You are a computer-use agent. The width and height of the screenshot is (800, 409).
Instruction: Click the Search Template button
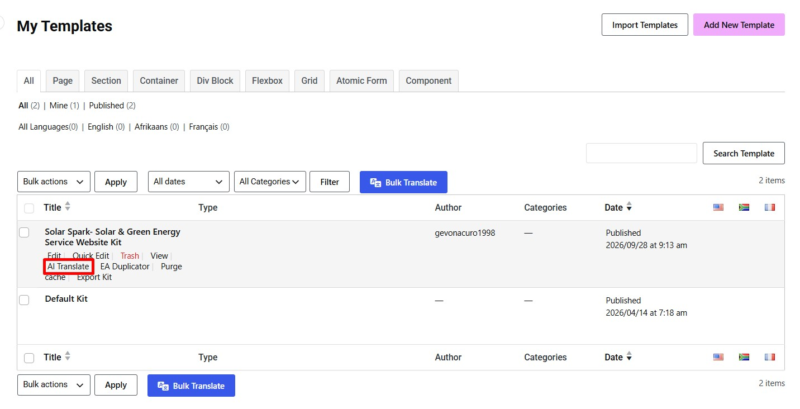(x=743, y=153)
